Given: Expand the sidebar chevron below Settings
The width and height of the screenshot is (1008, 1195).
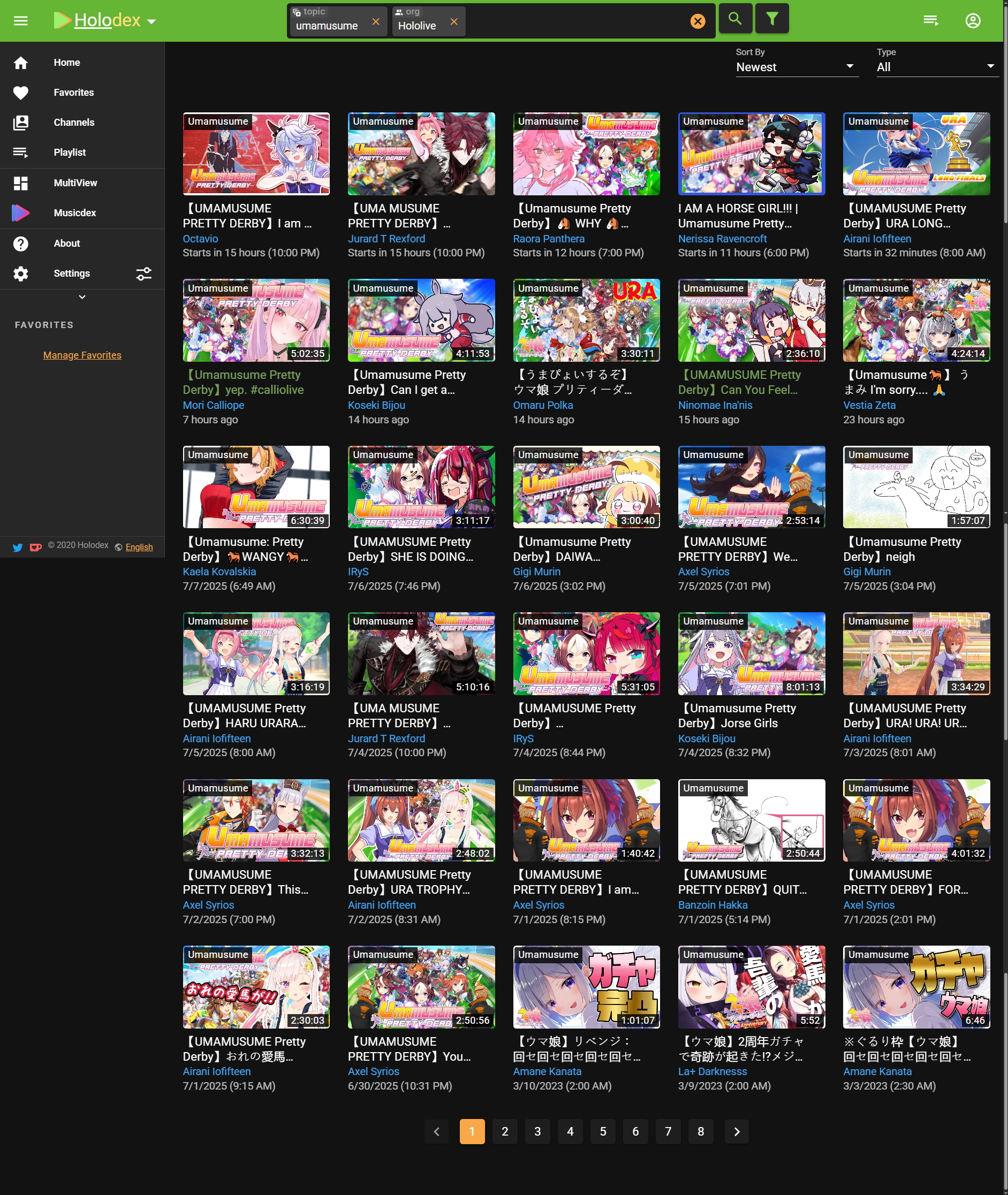Looking at the screenshot, I should click(82, 297).
